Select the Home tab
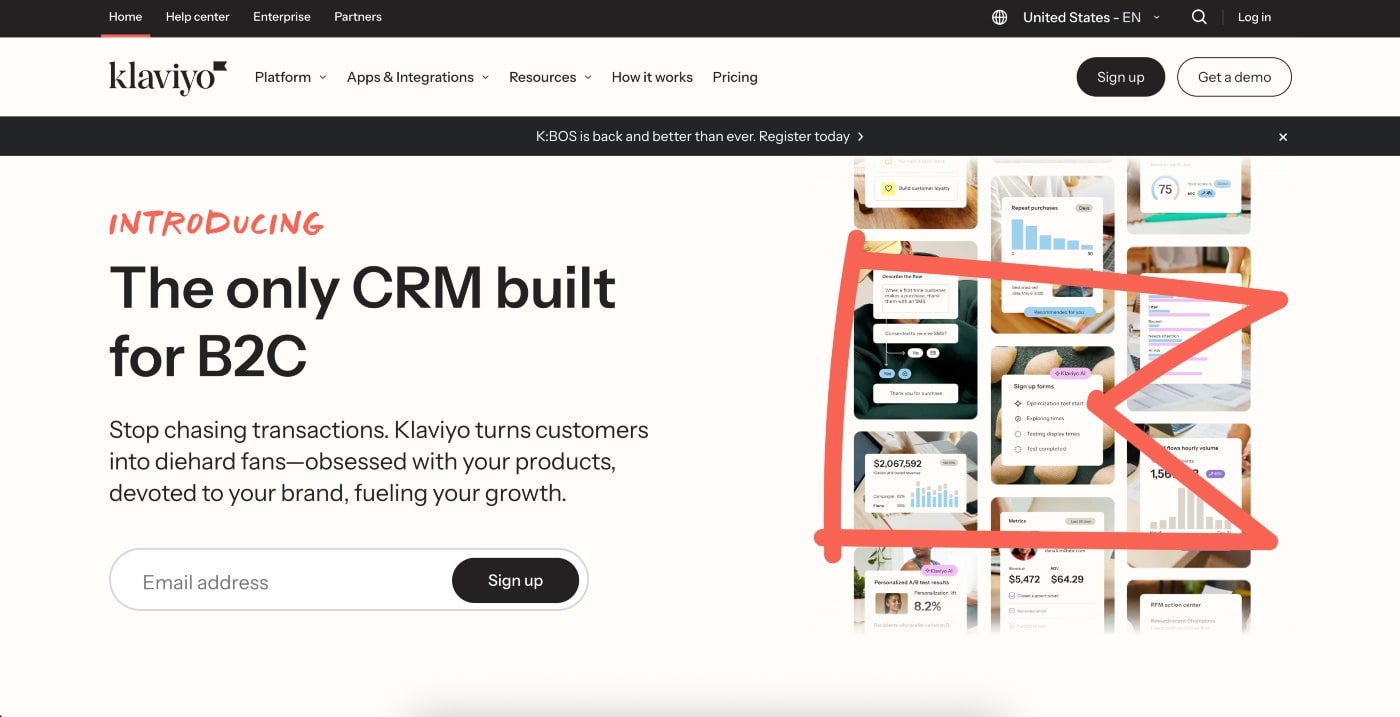The width and height of the screenshot is (1400, 717). [124, 17]
